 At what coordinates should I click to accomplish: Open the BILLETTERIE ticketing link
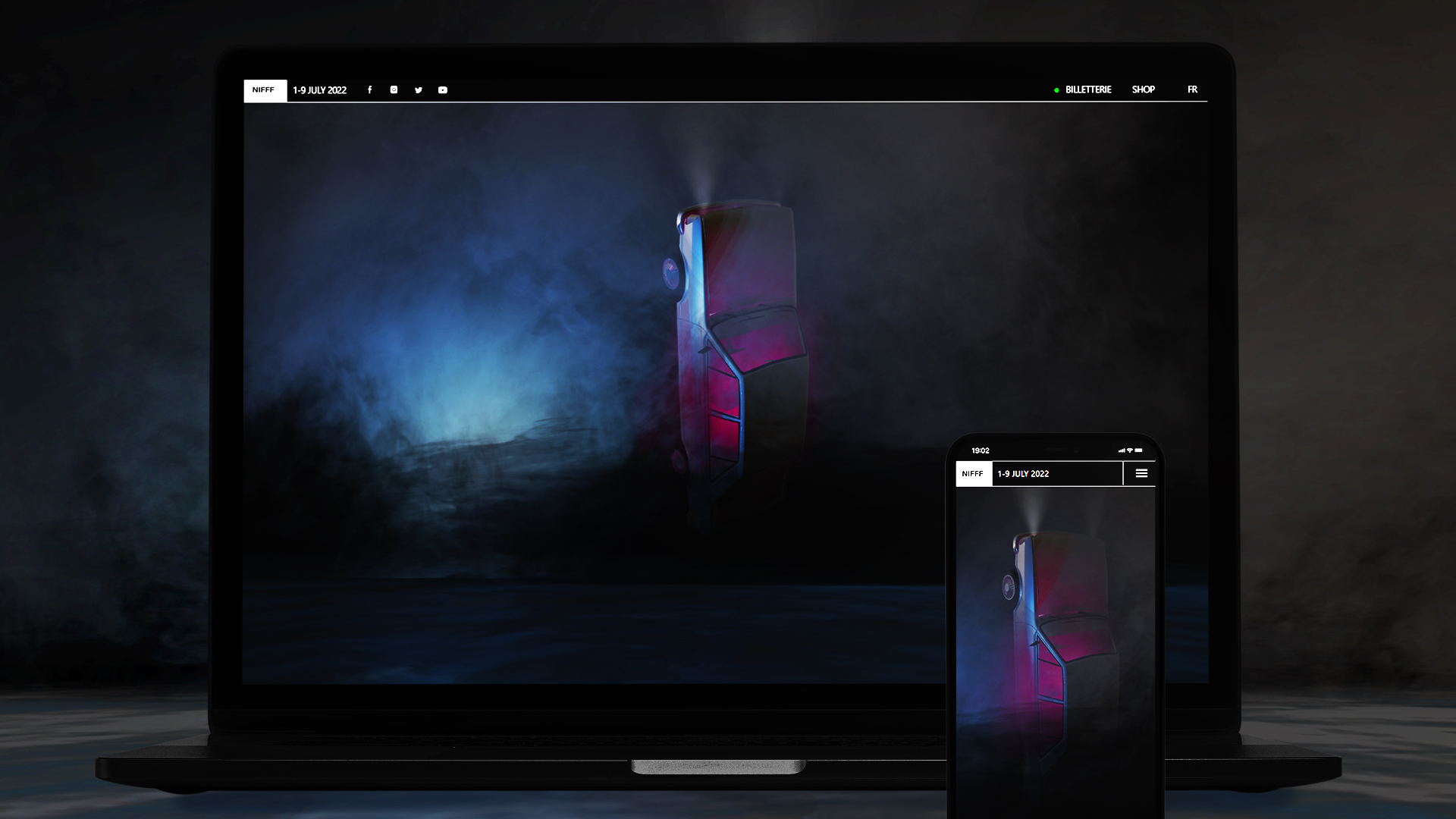click(x=1088, y=89)
